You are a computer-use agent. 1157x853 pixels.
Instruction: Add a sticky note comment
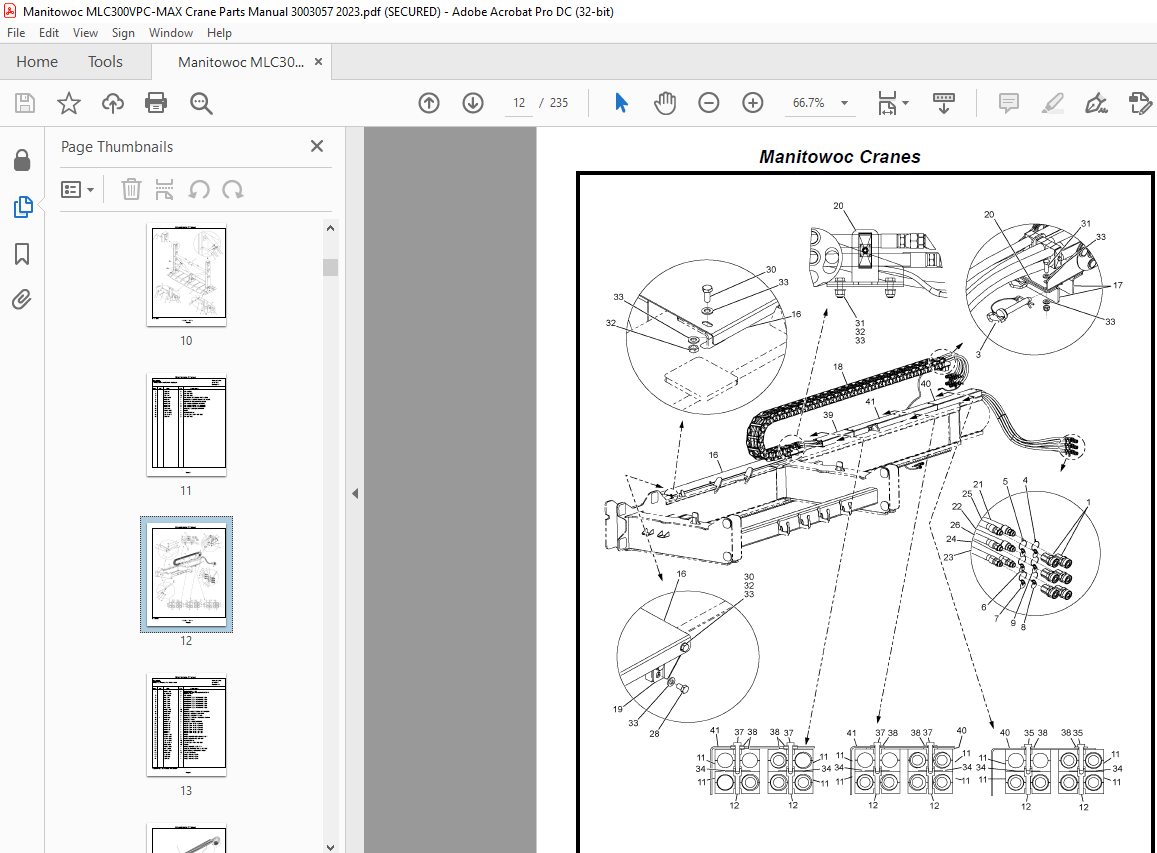[1009, 103]
